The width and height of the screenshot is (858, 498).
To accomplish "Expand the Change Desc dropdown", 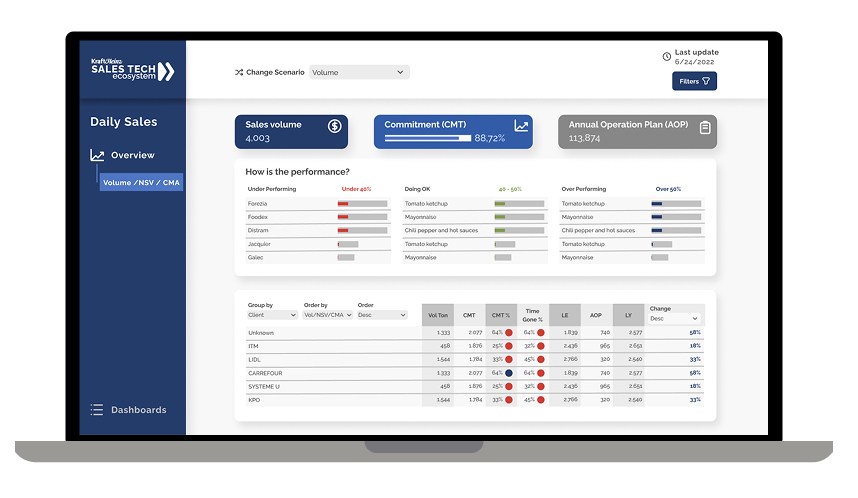I will (674, 319).
